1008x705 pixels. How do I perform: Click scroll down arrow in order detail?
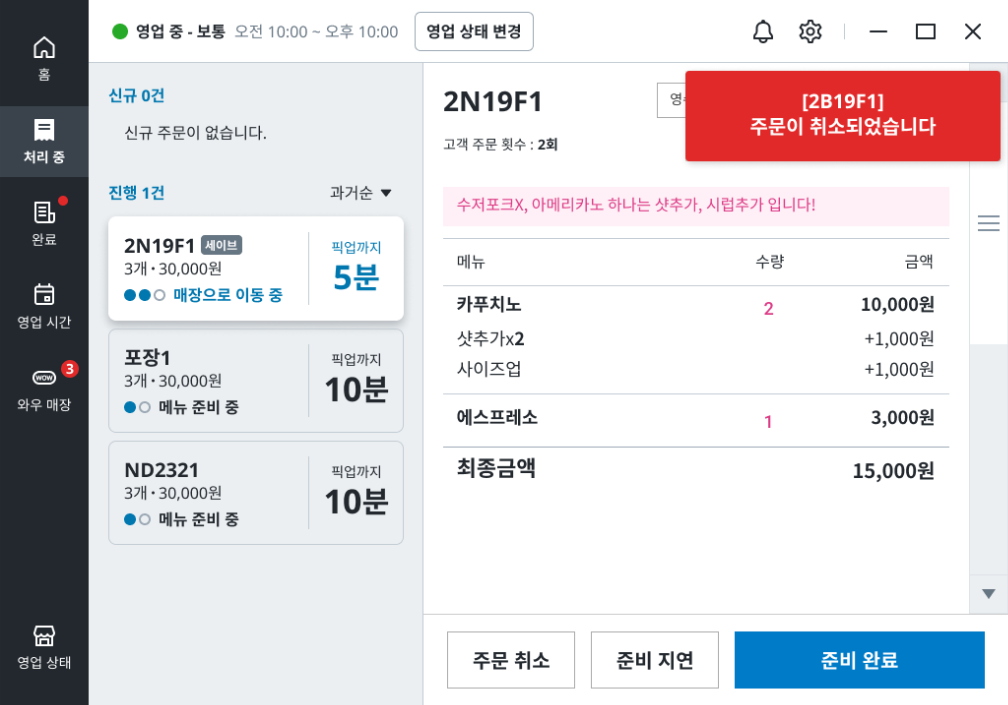point(988,594)
